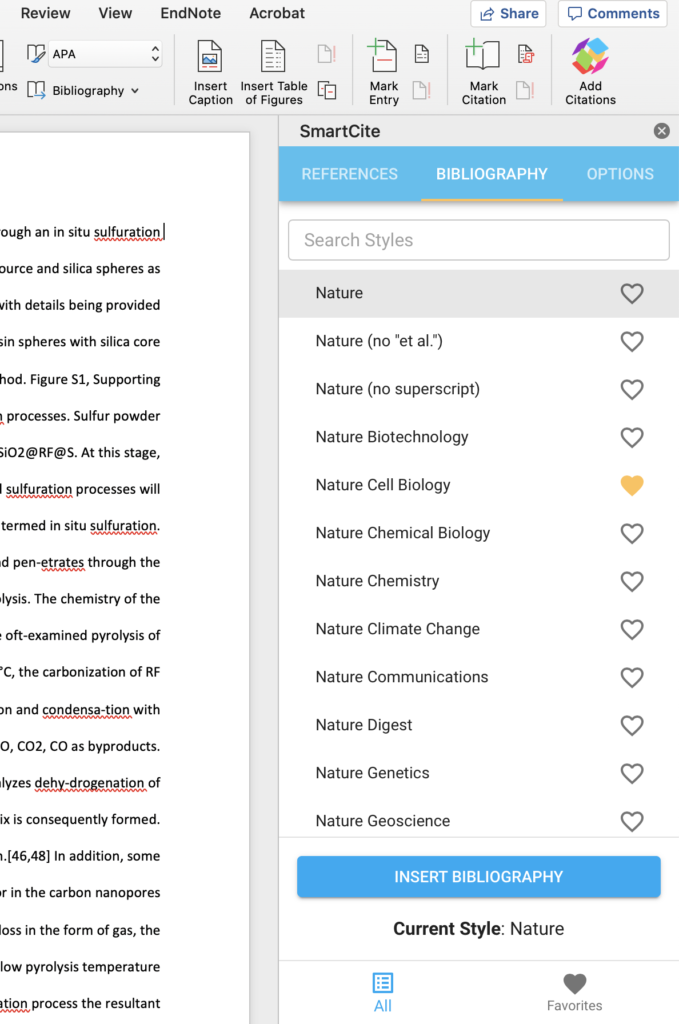
Task: Click the citation style icon beside APA
Action: point(36,54)
